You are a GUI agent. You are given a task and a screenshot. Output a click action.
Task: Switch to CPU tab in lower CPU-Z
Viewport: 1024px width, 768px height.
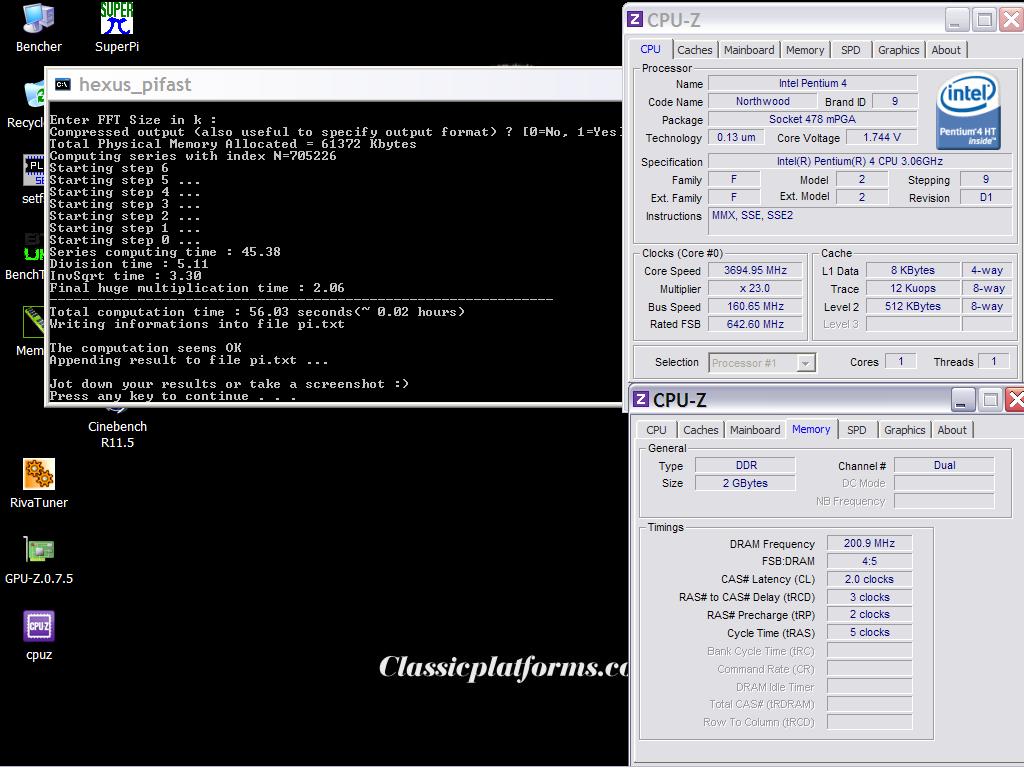pos(656,430)
